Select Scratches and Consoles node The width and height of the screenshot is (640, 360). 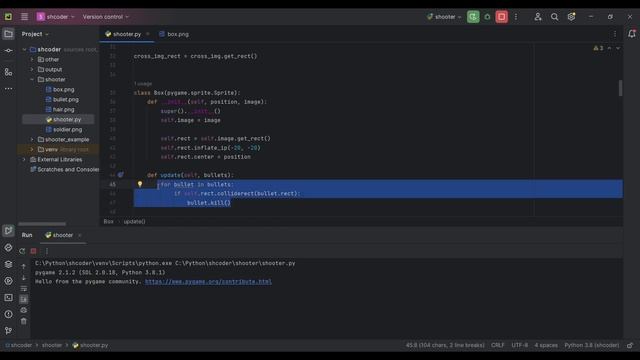pos(64,169)
